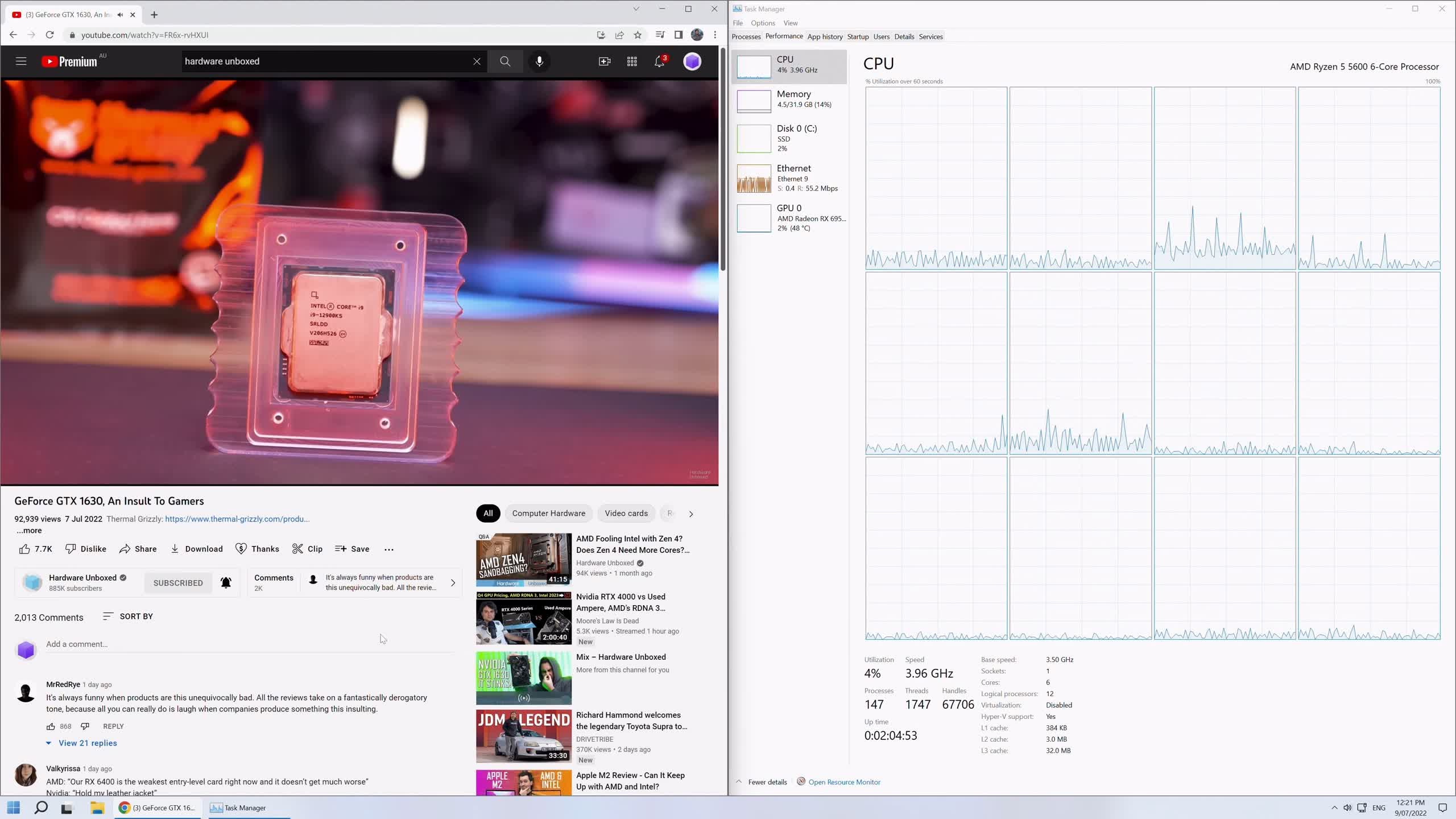Click the Clip scissors button
1456x819 pixels.
point(307,549)
